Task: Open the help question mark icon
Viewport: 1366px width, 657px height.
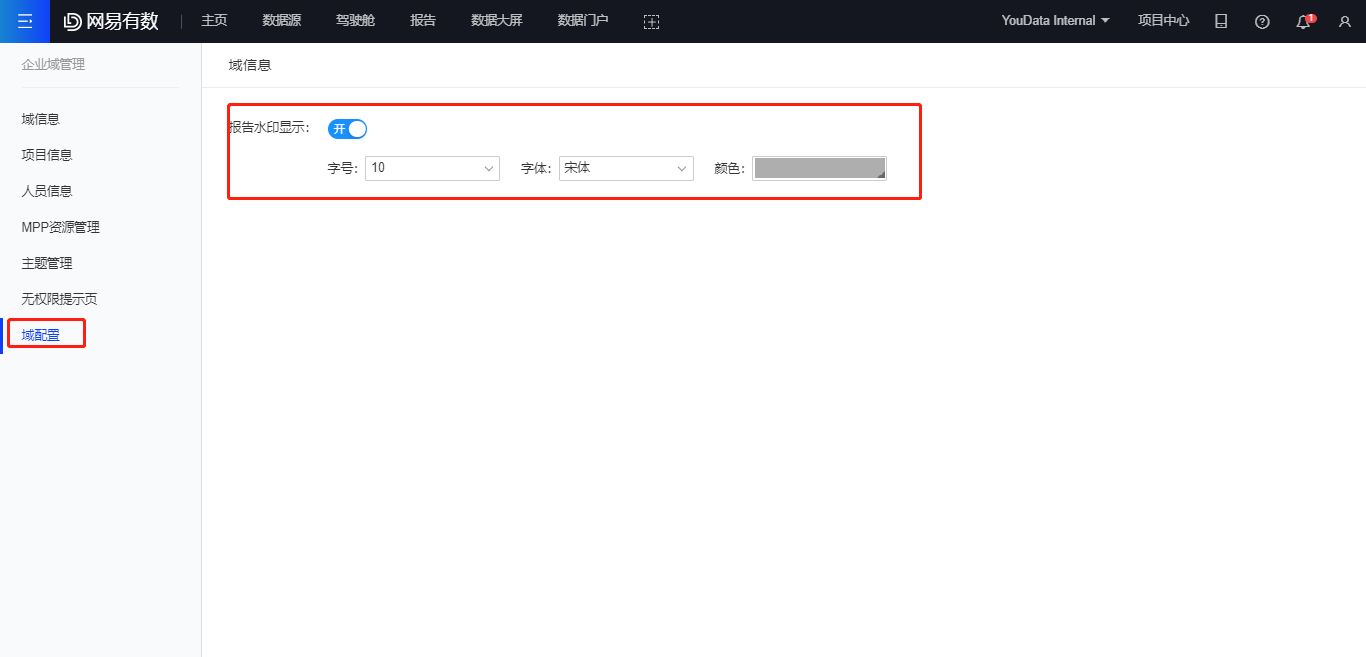Action: click(1262, 21)
